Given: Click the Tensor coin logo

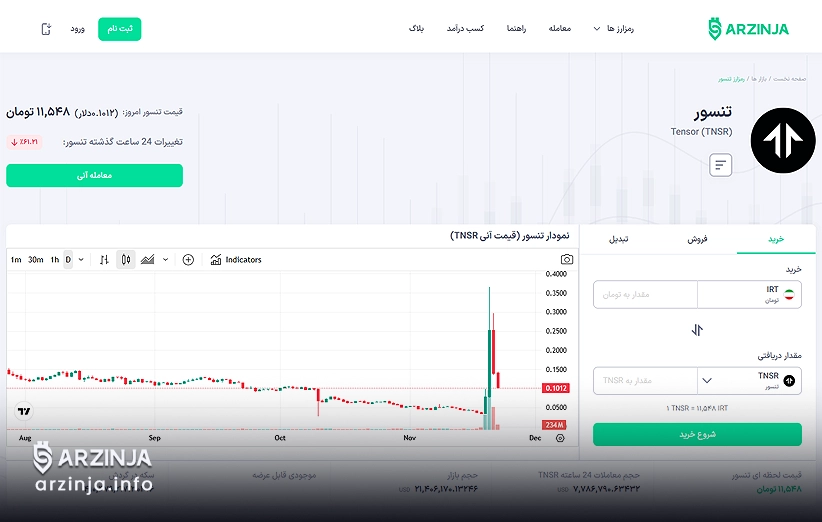Looking at the screenshot, I should pos(783,140).
